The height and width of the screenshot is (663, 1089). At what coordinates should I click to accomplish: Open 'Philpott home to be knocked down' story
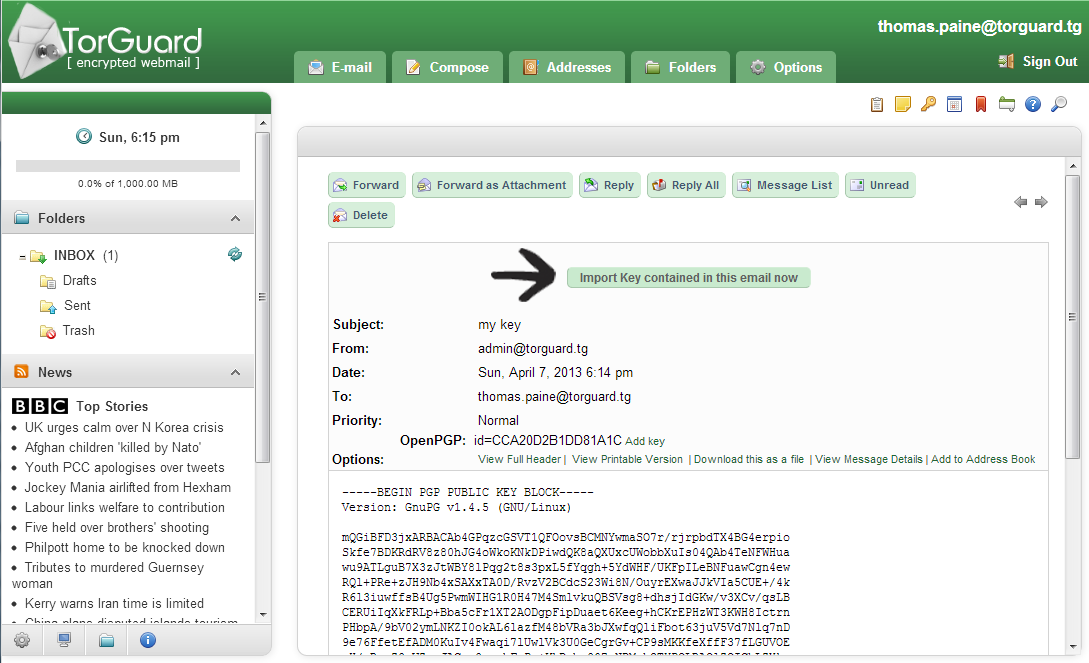125,548
